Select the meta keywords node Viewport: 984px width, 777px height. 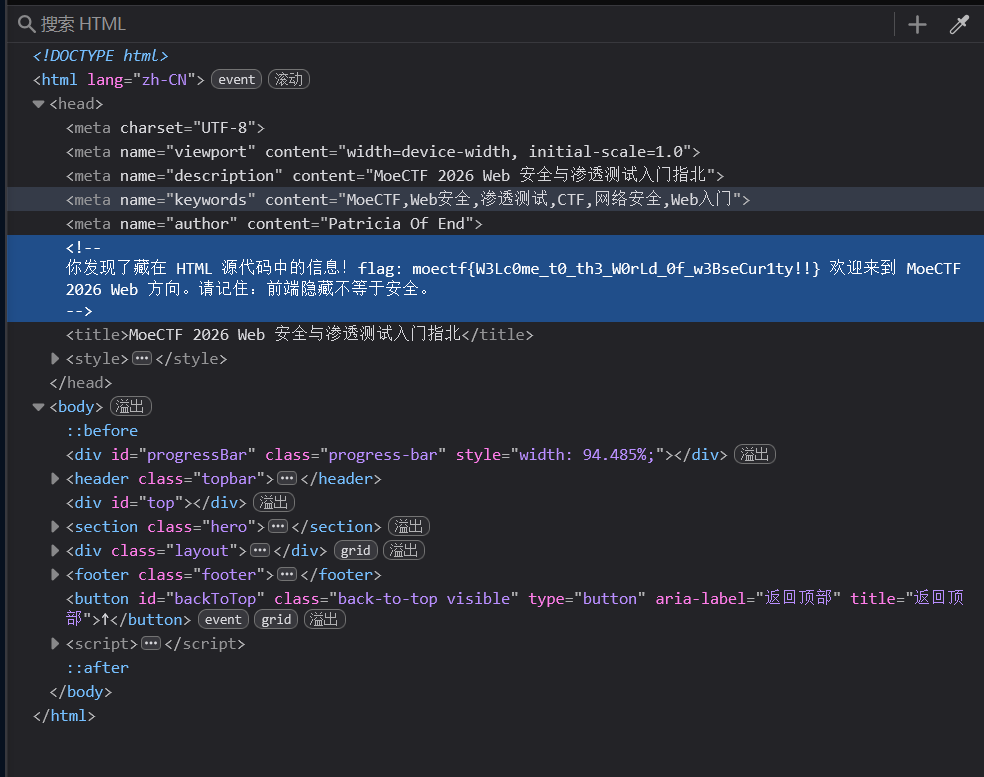coord(408,200)
